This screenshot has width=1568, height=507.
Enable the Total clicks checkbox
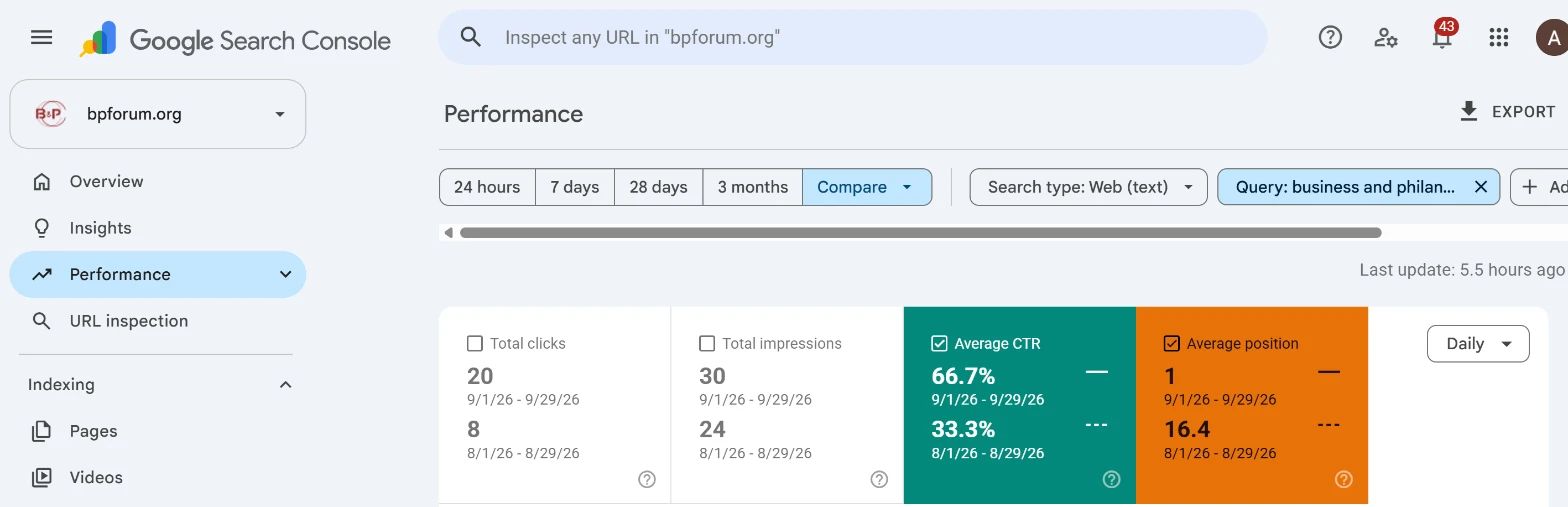coord(475,343)
